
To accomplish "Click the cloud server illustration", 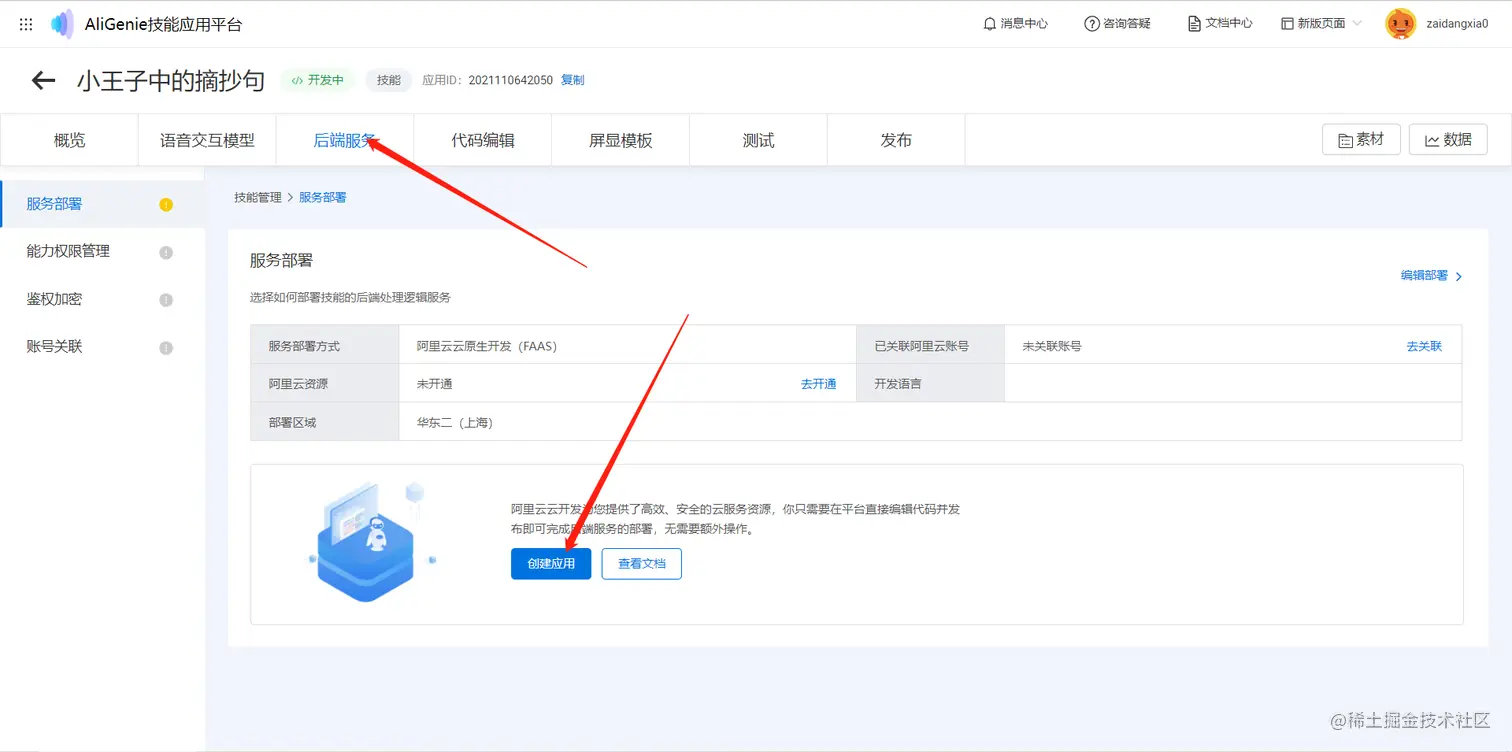I will point(370,542).
